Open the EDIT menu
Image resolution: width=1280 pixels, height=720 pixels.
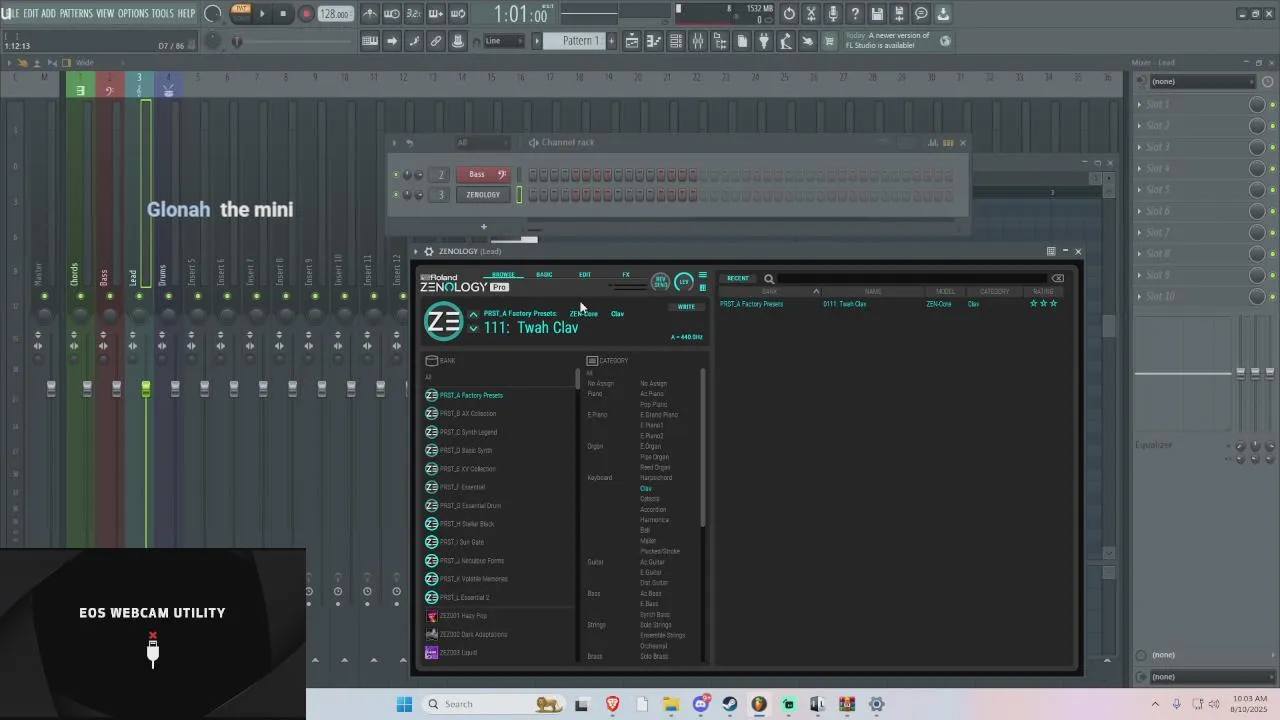[x=31, y=13]
